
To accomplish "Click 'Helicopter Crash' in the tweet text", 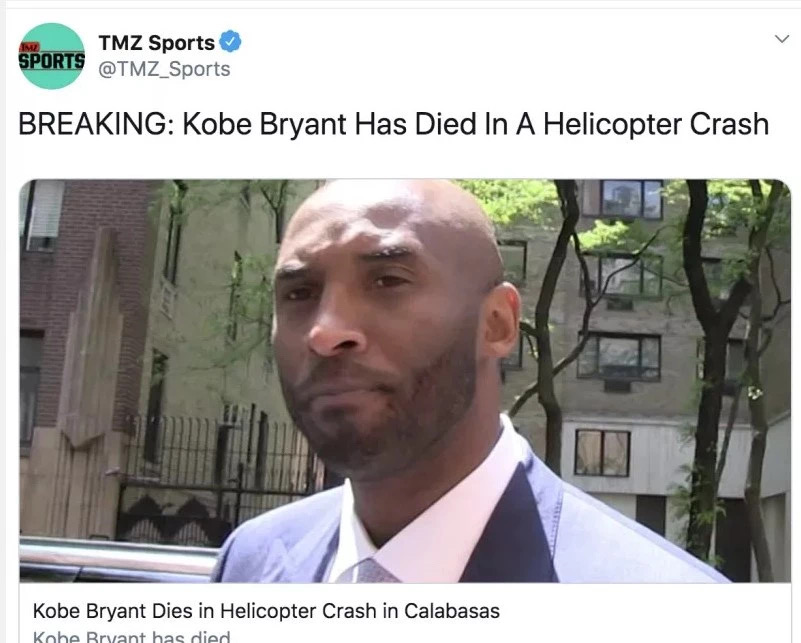I will pyautogui.click(x=656, y=124).
